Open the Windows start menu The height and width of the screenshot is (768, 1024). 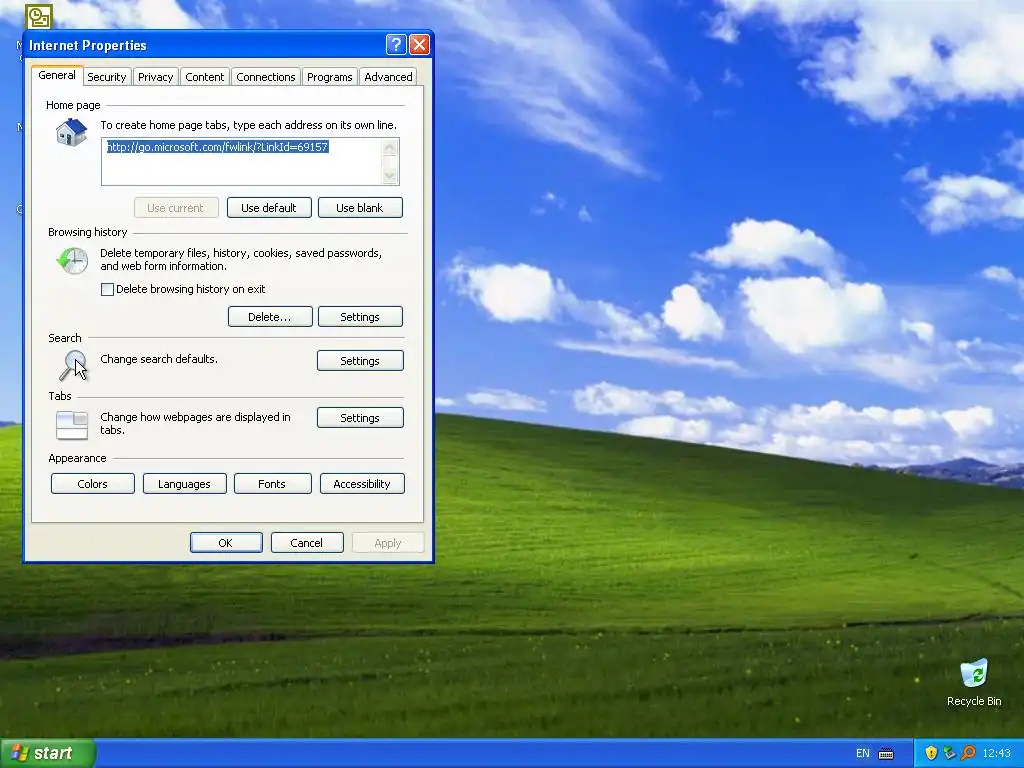pos(48,753)
